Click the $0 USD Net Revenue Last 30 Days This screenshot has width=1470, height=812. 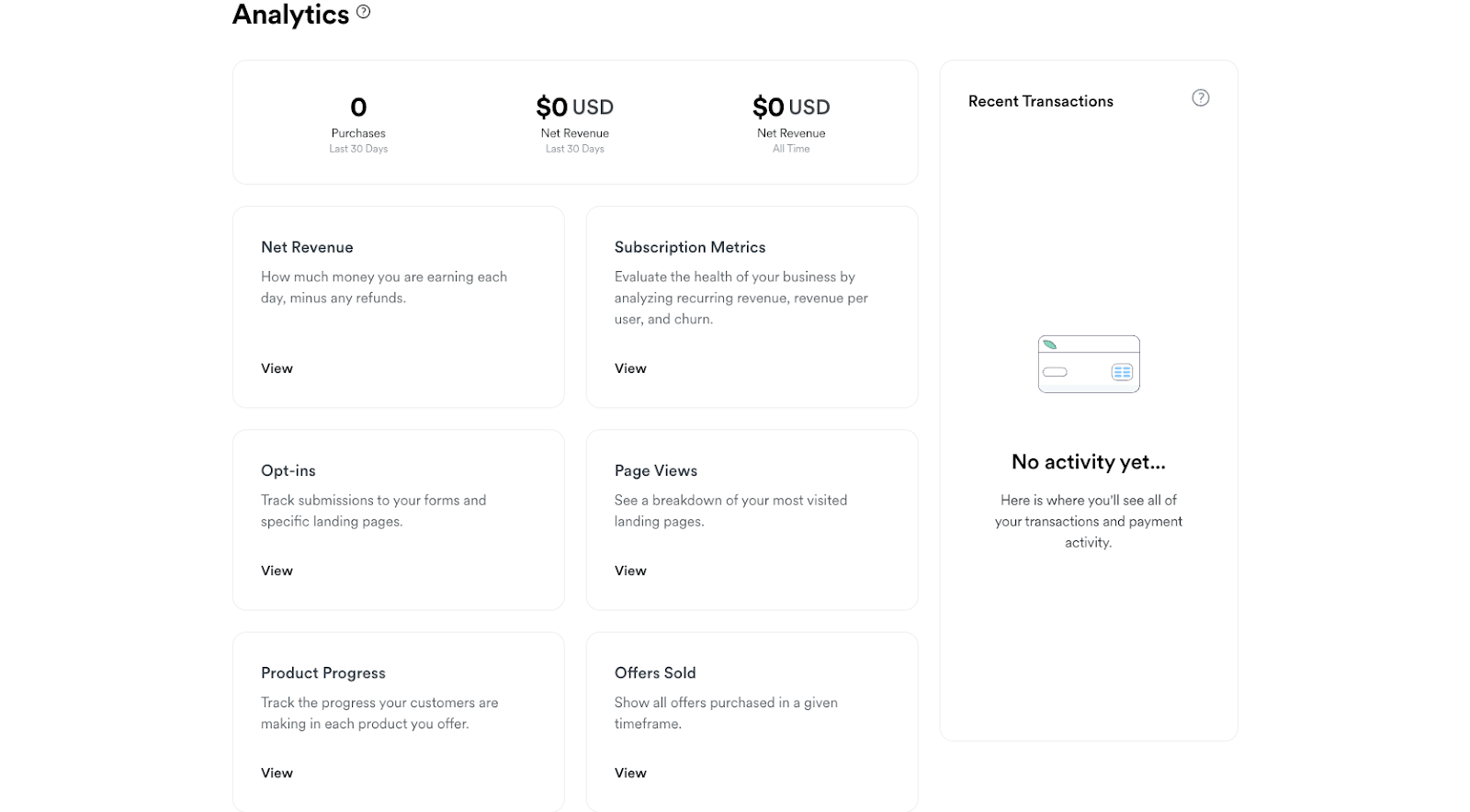point(574,121)
